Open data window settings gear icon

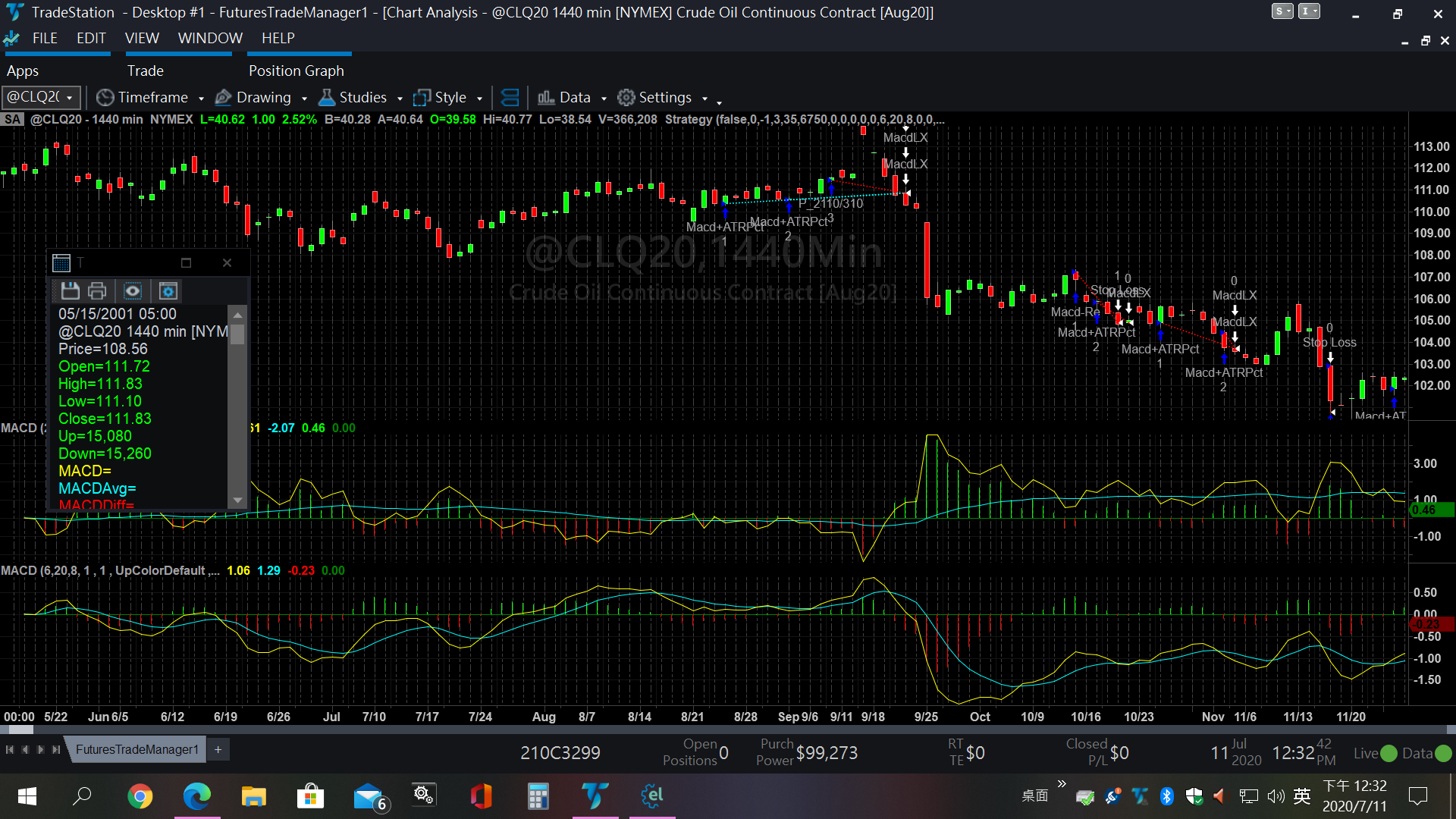(168, 290)
